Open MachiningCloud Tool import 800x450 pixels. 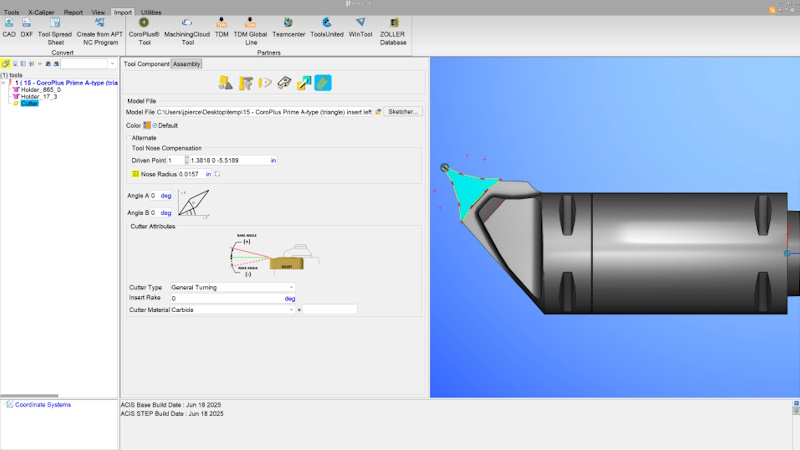point(187,31)
